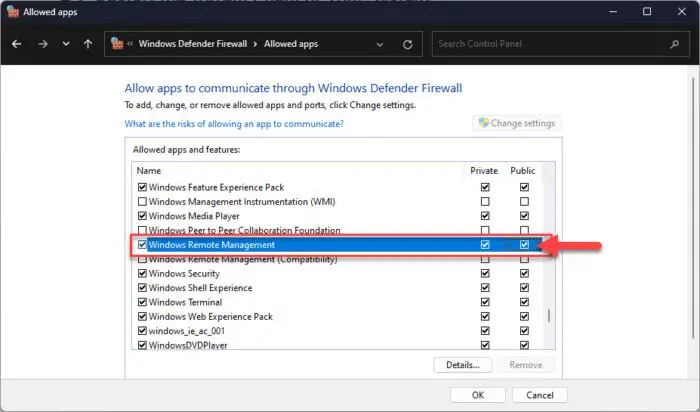Viewport: 700px width, 412px height.
Task: Uncheck Windows Terminal name checkbox
Action: (142, 302)
